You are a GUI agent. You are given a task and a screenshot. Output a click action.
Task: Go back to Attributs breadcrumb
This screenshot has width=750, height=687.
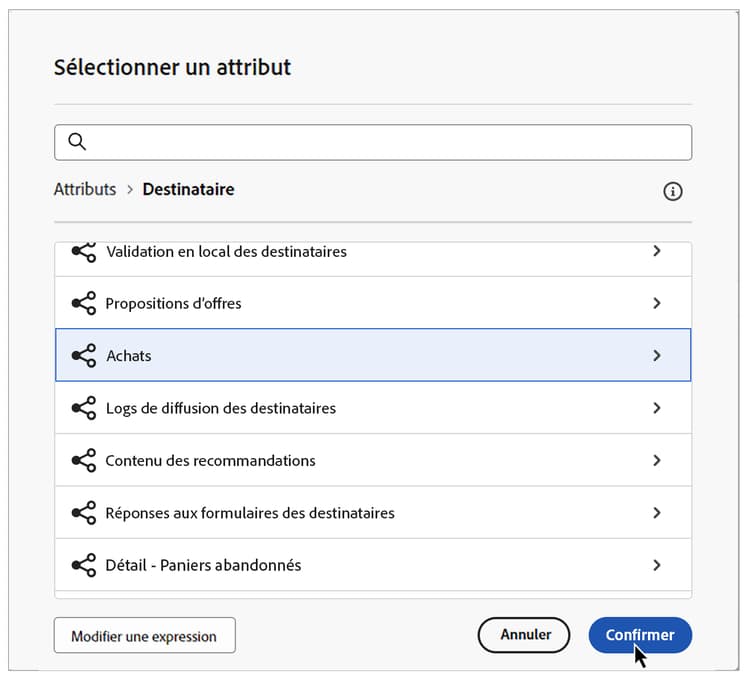coord(85,189)
